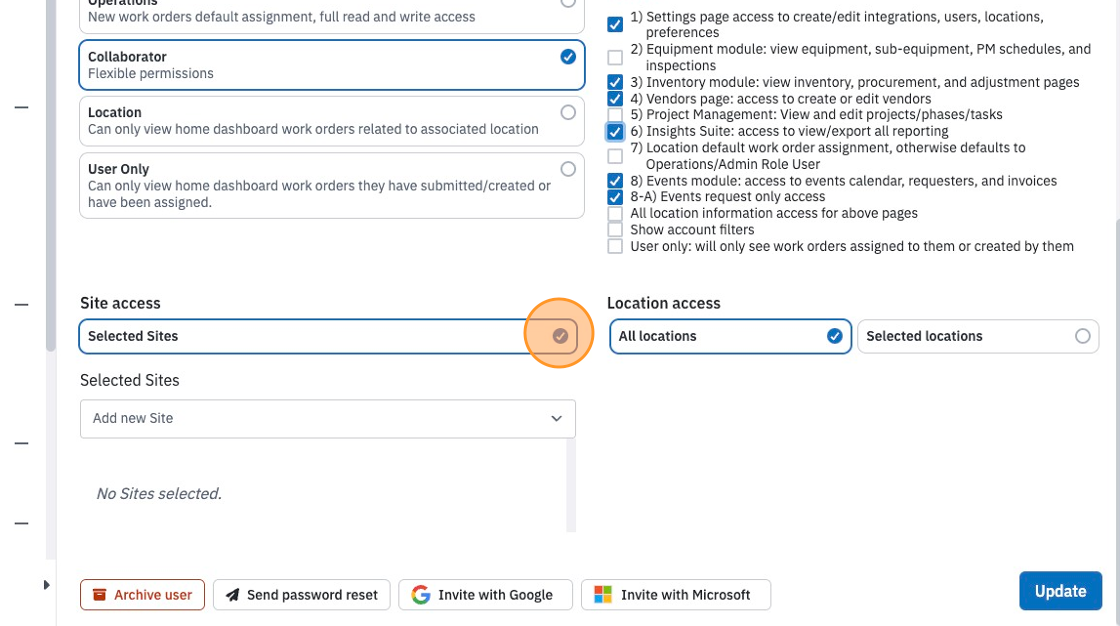The width and height of the screenshot is (1120, 626).
Task: Expand site list with chevron arrow
Action: (556, 419)
